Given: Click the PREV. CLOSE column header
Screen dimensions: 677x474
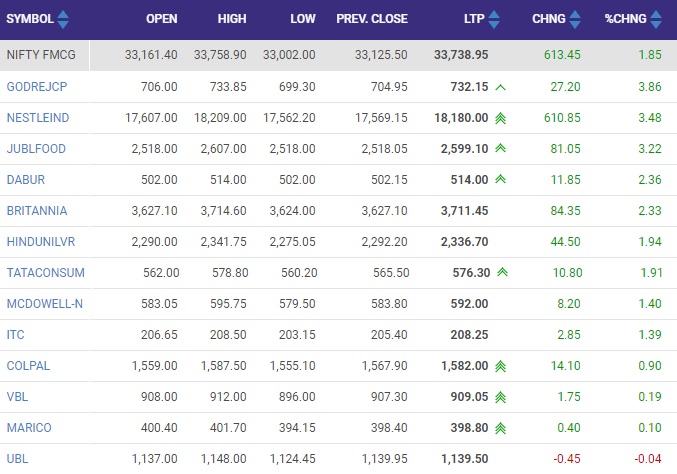Looking at the screenshot, I should (372, 19).
